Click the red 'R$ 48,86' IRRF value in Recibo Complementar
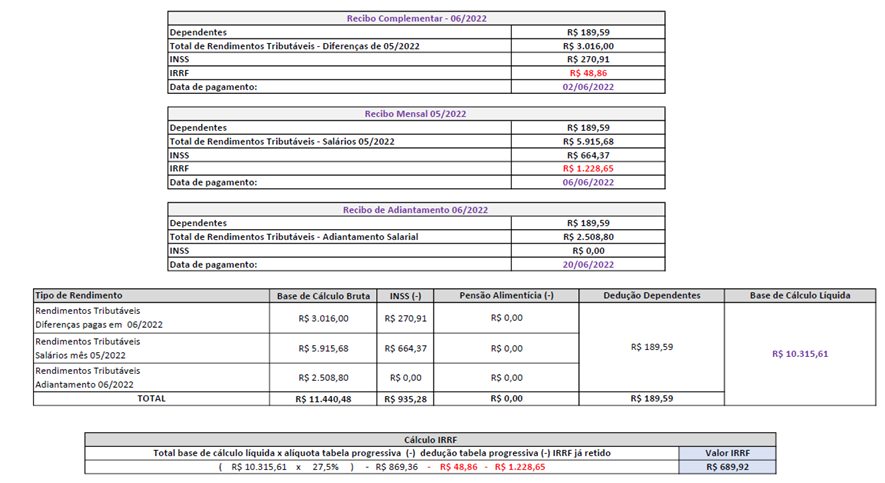 tap(588, 73)
